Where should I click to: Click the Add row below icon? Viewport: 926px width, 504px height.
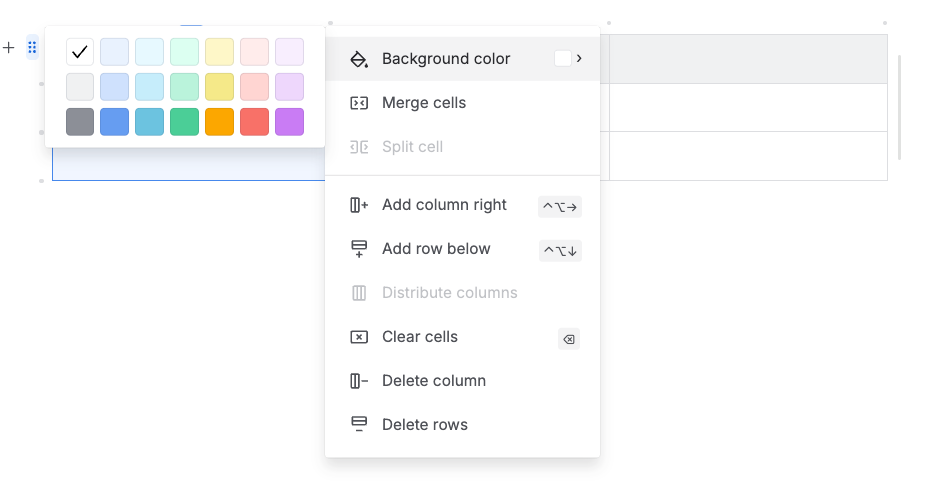tap(359, 249)
